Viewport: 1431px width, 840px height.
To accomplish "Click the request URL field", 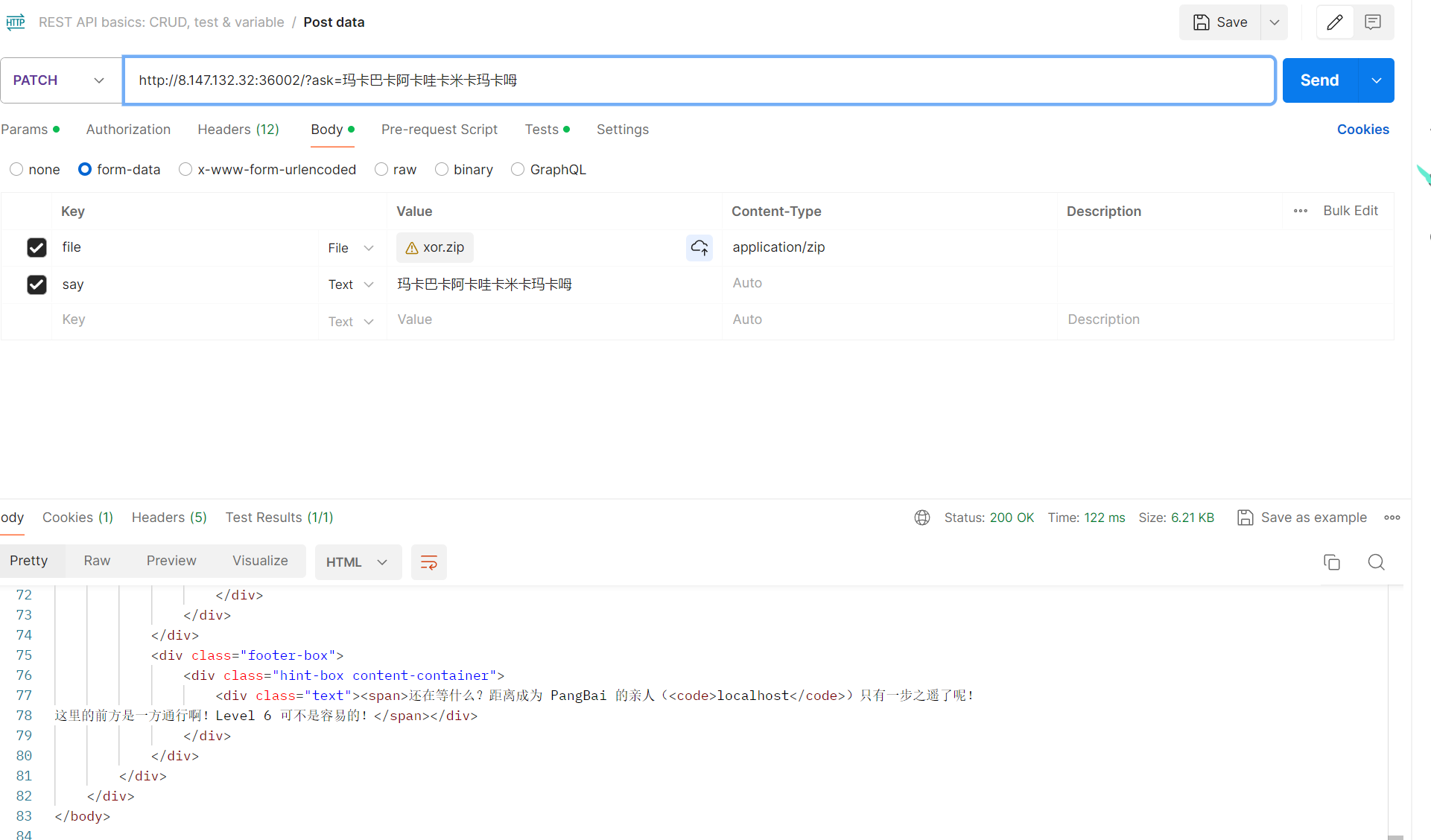I will 699,80.
